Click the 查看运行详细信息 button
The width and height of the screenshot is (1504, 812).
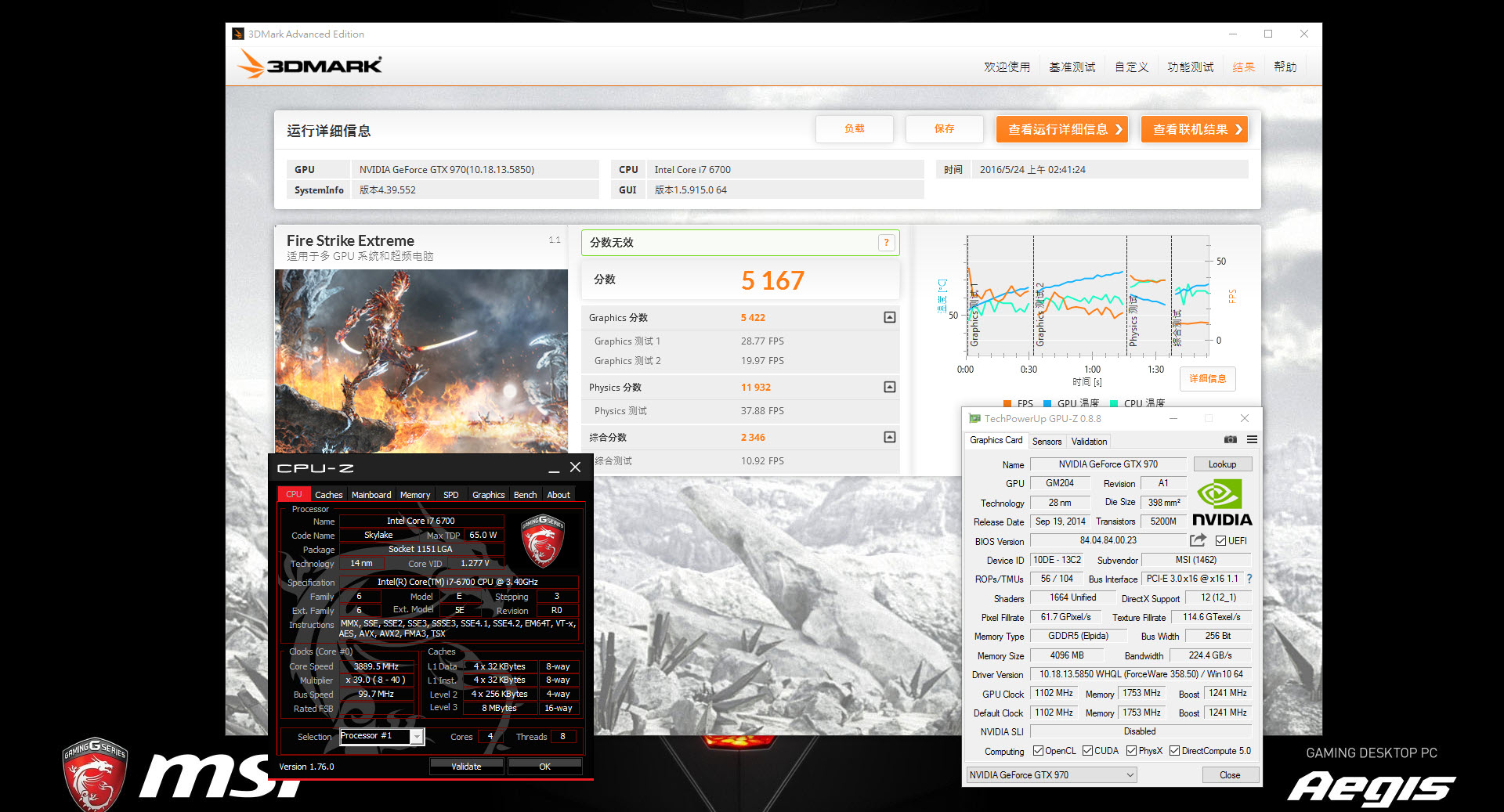click(x=1061, y=129)
